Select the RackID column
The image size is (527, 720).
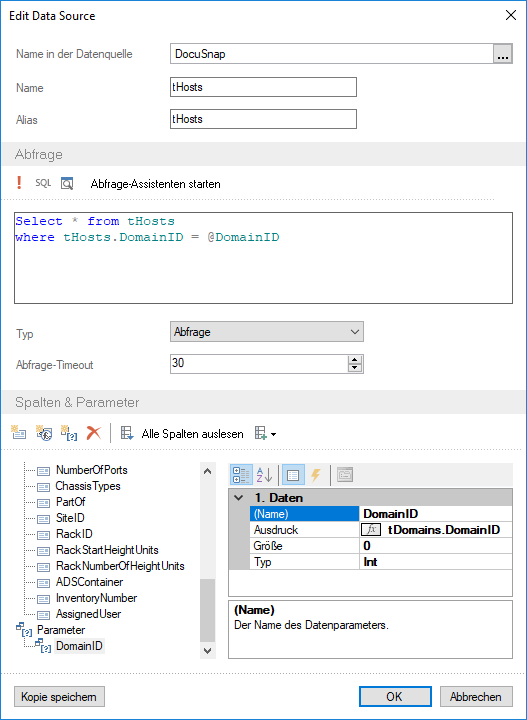[74, 534]
